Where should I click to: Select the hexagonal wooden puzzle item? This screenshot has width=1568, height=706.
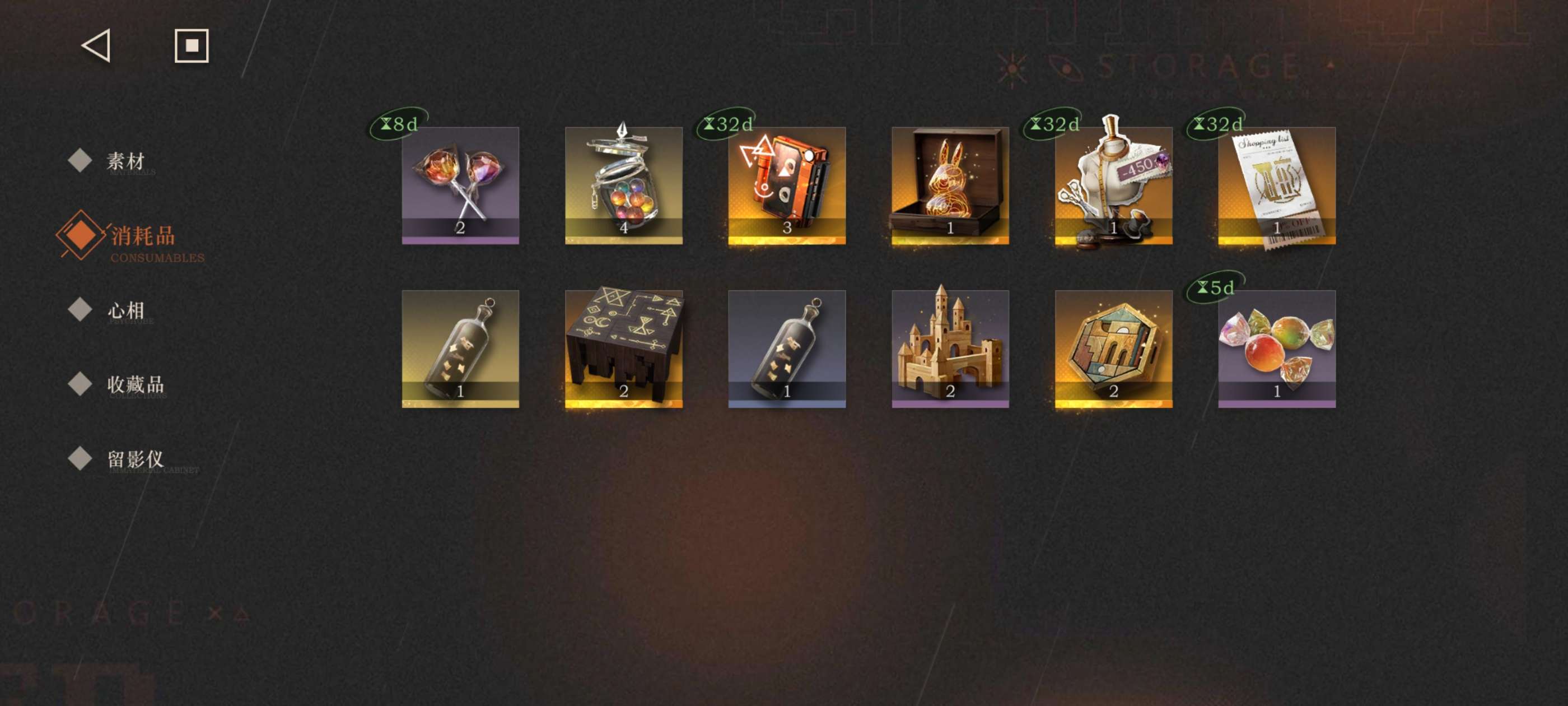(x=1113, y=349)
